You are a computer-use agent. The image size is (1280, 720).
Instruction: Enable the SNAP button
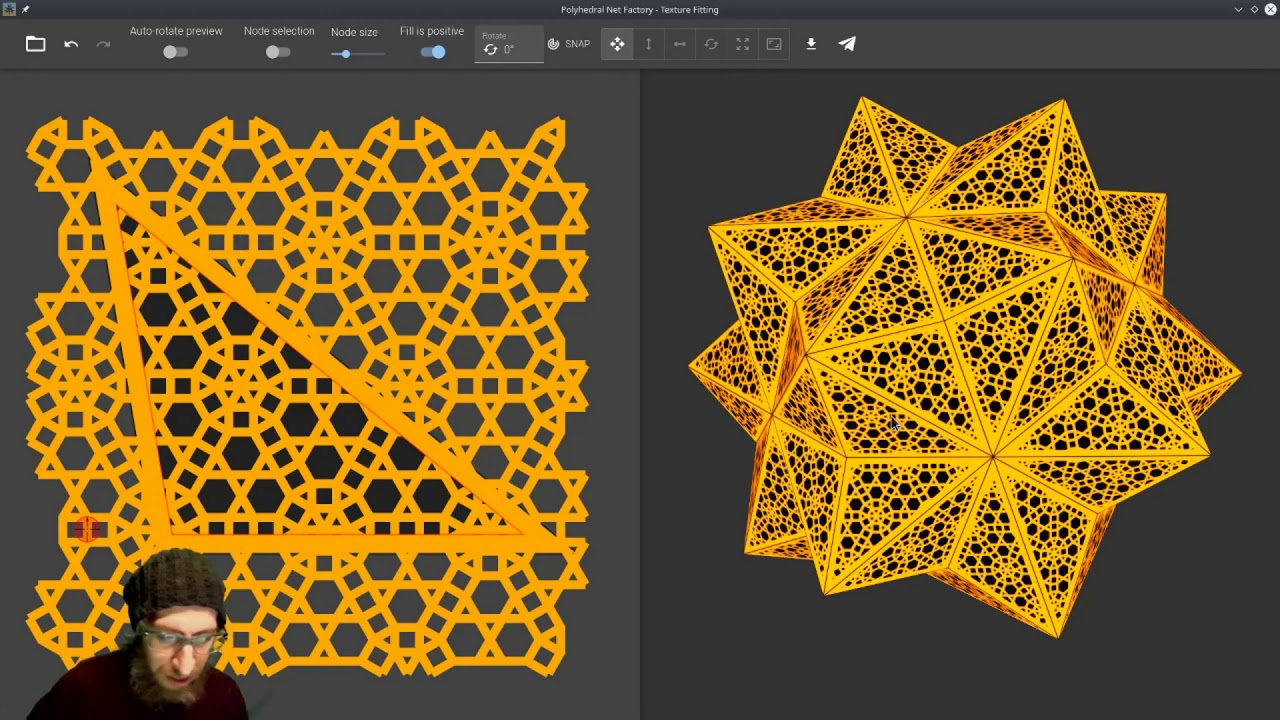pyautogui.click(x=569, y=44)
